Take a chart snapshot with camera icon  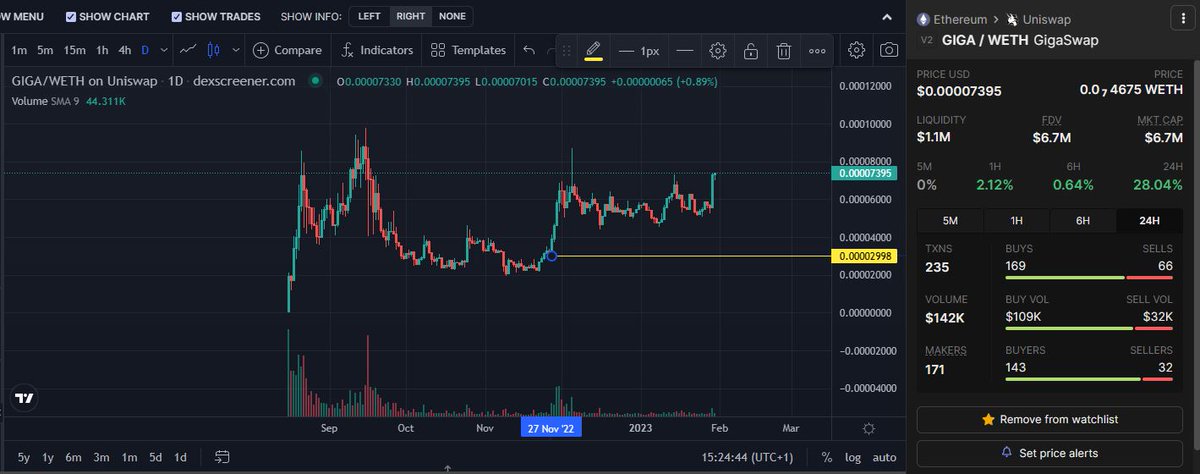889,49
